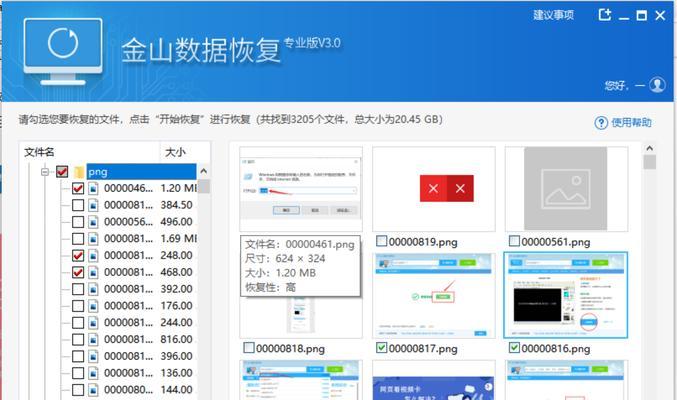Screen dimensions: 677x400
Task: Check the 392.00 file checkbox
Action: tap(78, 289)
